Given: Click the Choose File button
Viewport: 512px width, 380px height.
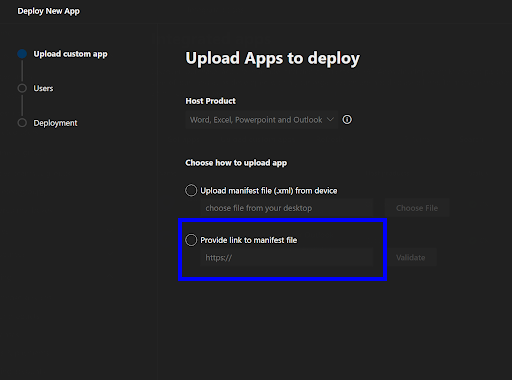Looking at the screenshot, I should 417,208.
